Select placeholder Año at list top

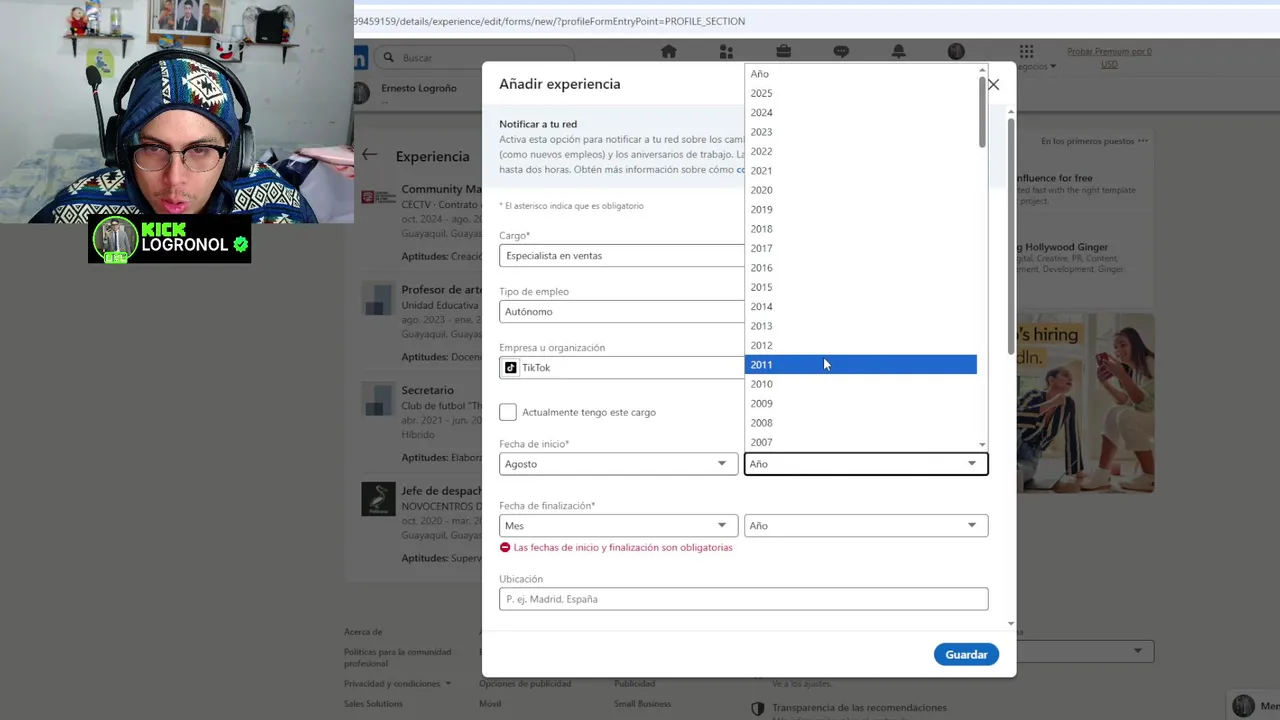[x=861, y=74]
